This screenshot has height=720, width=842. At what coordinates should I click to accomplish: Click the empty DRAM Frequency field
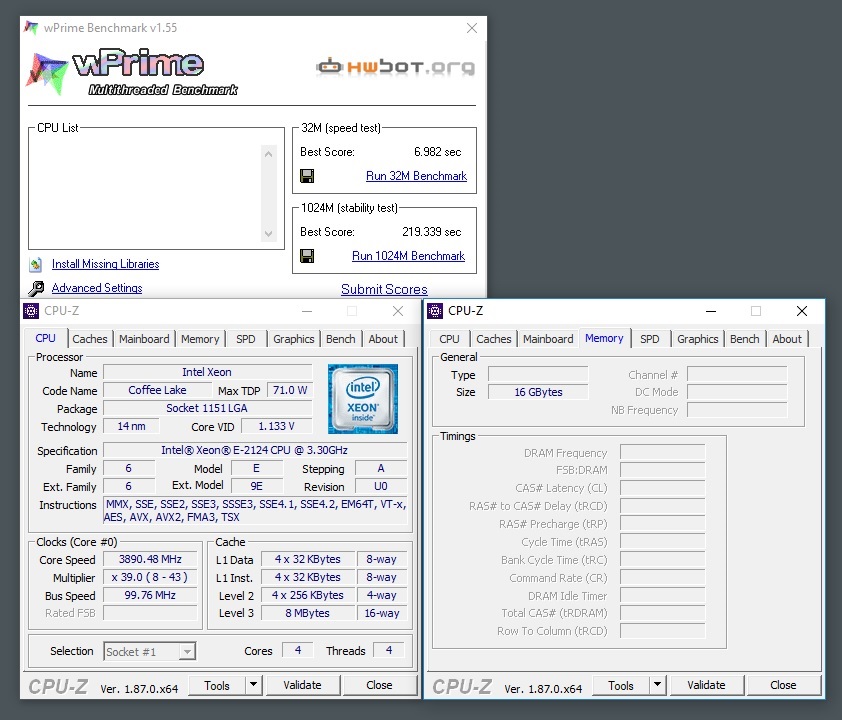point(662,452)
